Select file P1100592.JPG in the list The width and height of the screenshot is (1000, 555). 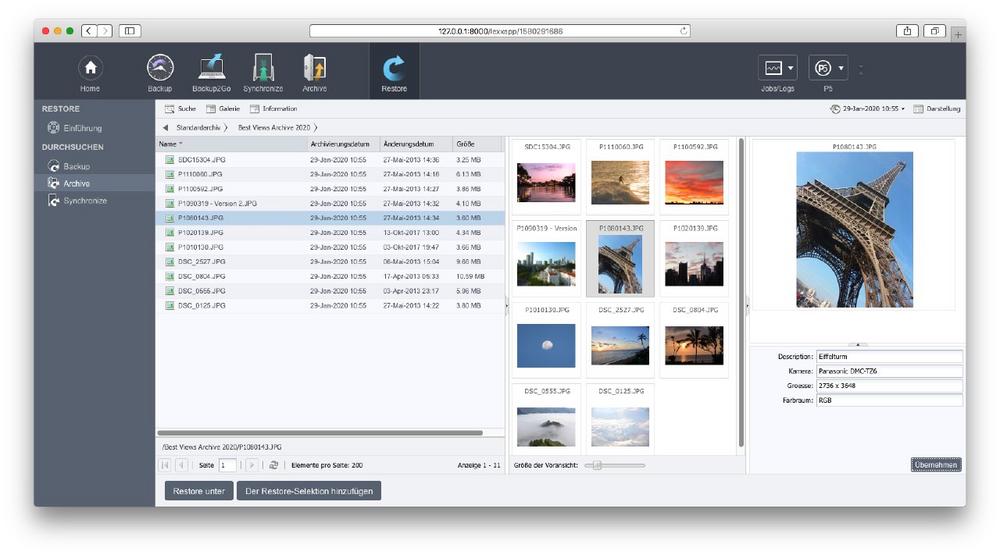coord(330,189)
